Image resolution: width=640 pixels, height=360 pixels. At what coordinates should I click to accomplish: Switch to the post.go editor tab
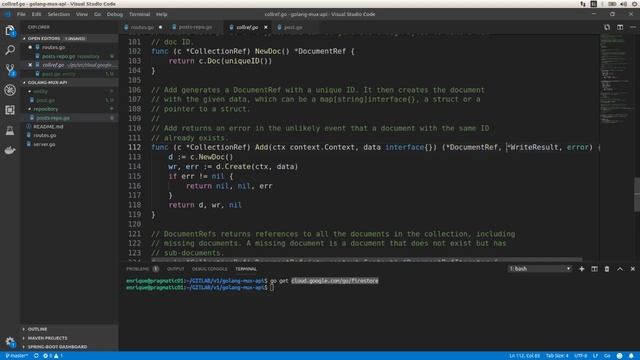tap(293, 27)
